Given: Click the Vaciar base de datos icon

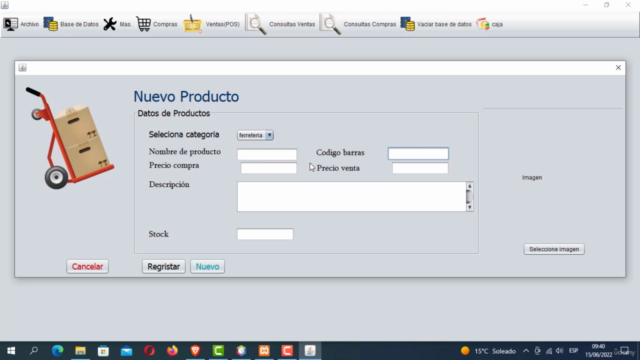Looking at the screenshot, I should pyautogui.click(x=407, y=24).
